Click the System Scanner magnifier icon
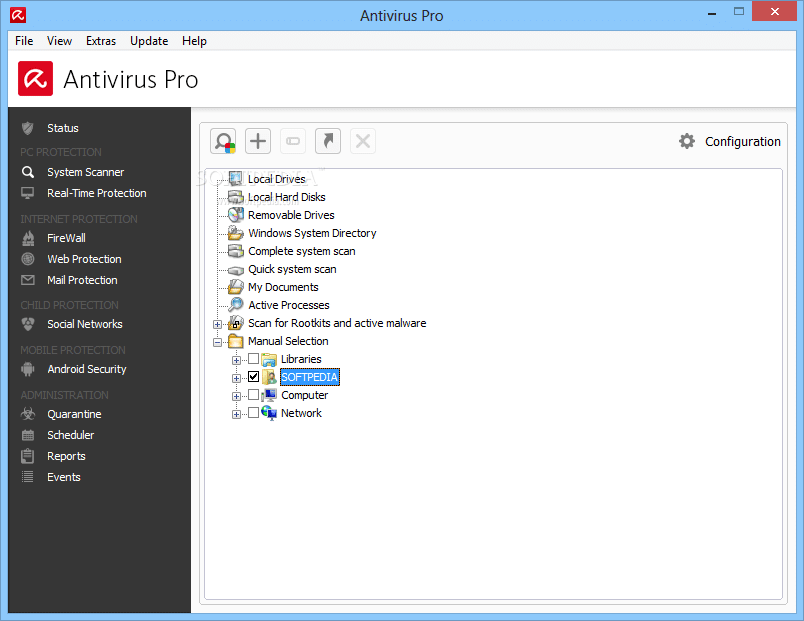This screenshot has height=621, width=804. [x=28, y=172]
